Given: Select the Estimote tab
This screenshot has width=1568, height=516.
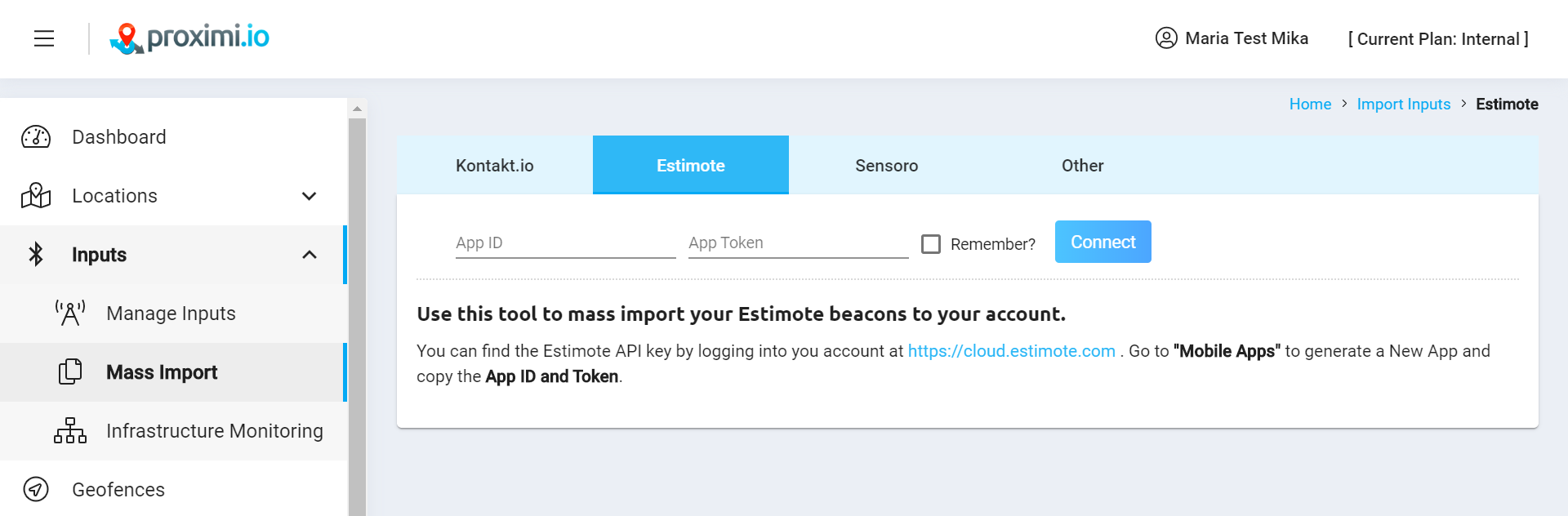Looking at the screenshot, I should (691, 165).
